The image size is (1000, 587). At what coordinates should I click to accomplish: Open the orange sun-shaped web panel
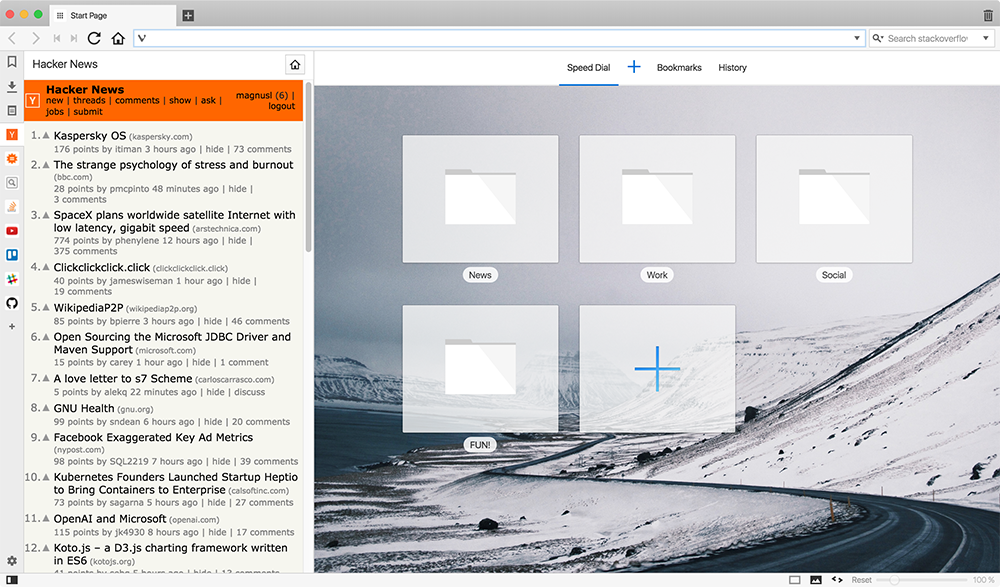click(x=11, y=158)
